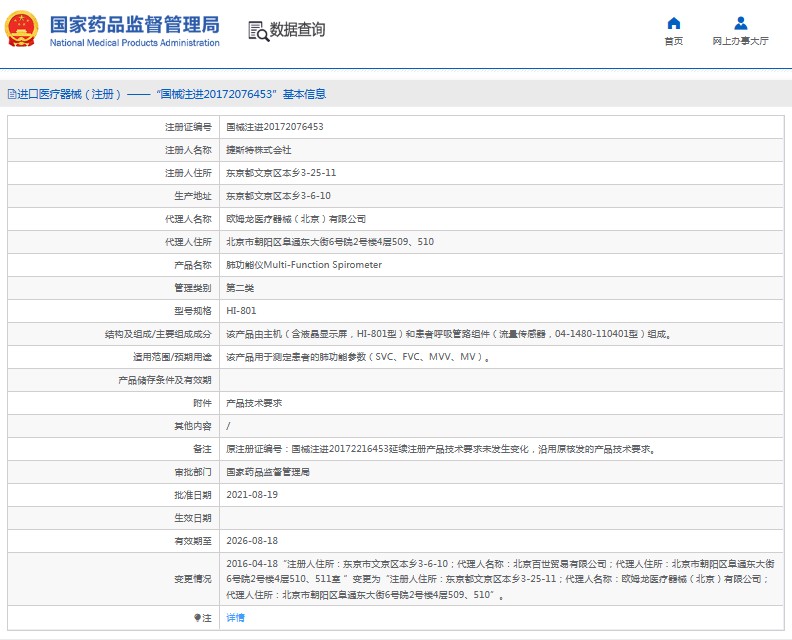
Task: Click the 适用范围/预期用途 label
Action: coord(172,357)
